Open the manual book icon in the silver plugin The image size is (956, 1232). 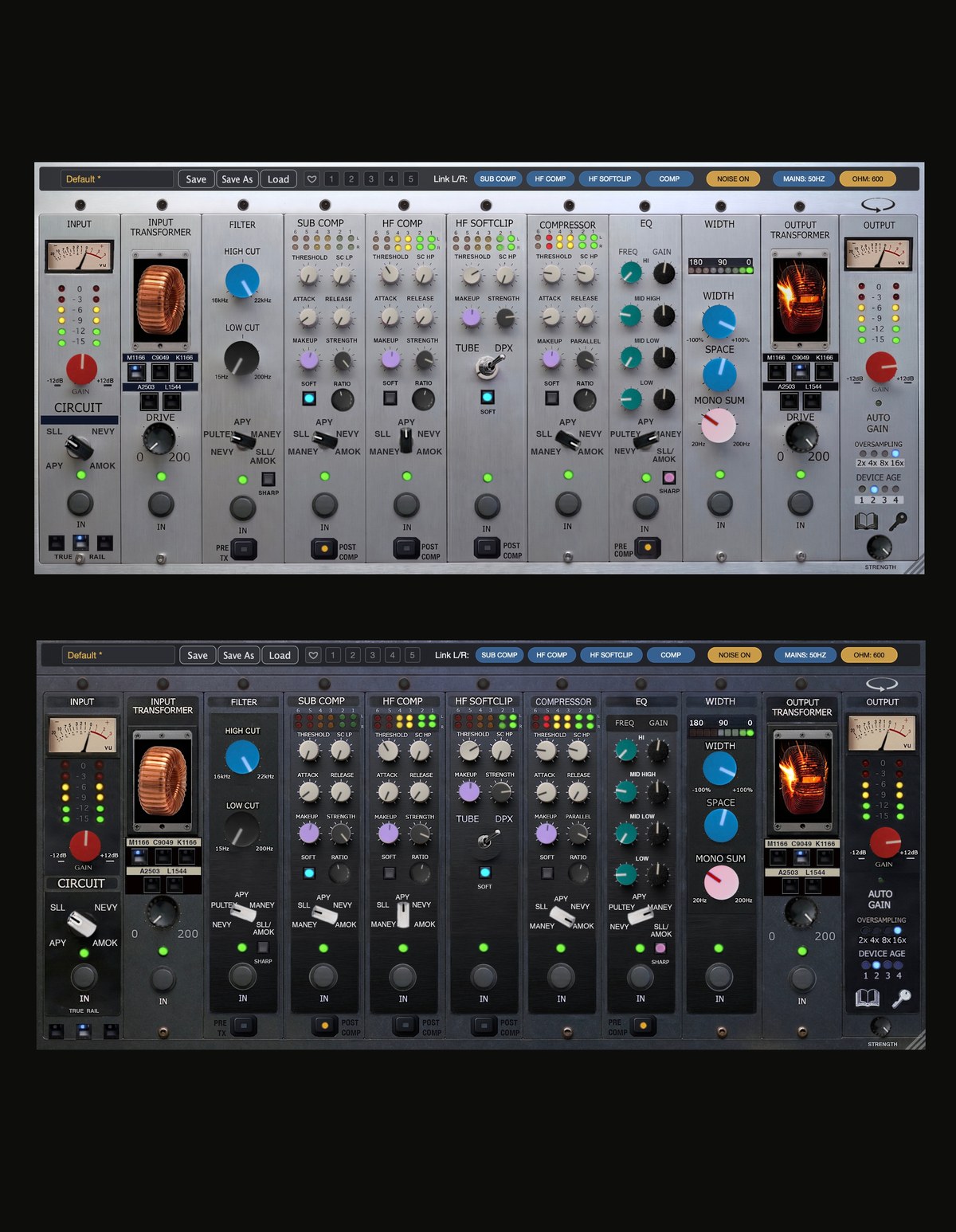coord(866,522)
